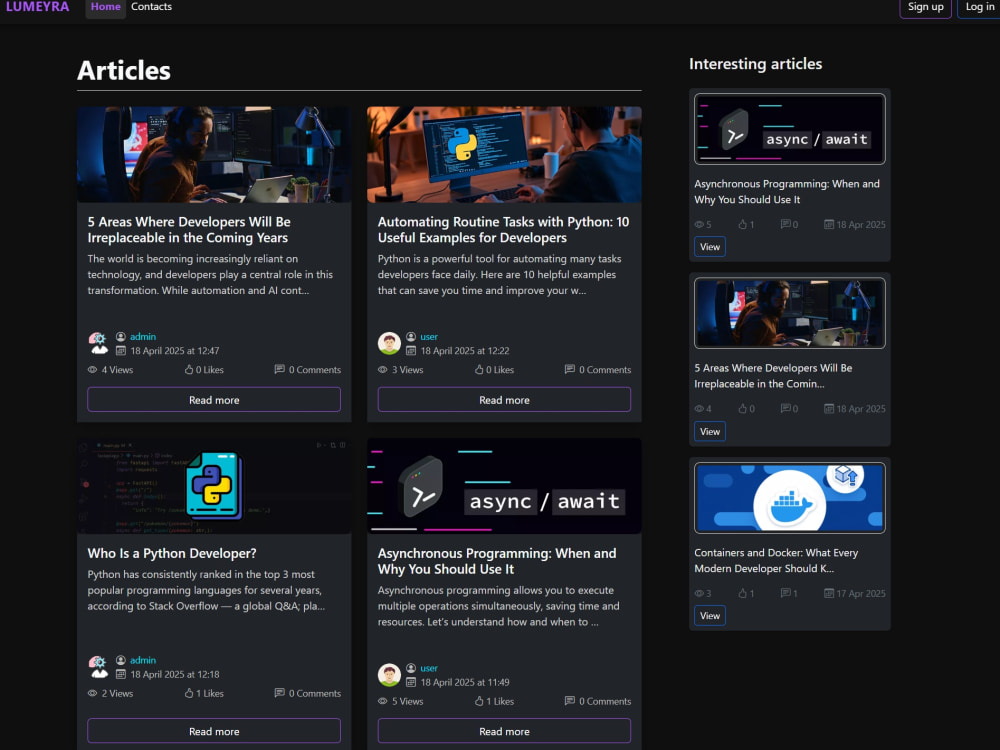Open the async/await thumbnail in Interesting articles

(790, 129)
